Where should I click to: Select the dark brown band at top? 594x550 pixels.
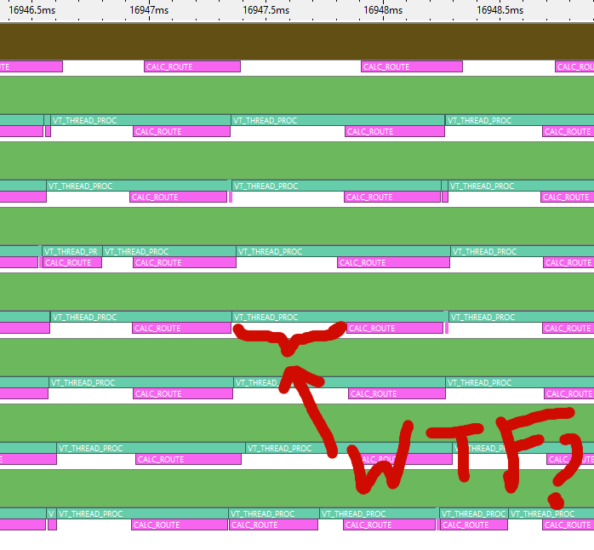coord(297,41)
